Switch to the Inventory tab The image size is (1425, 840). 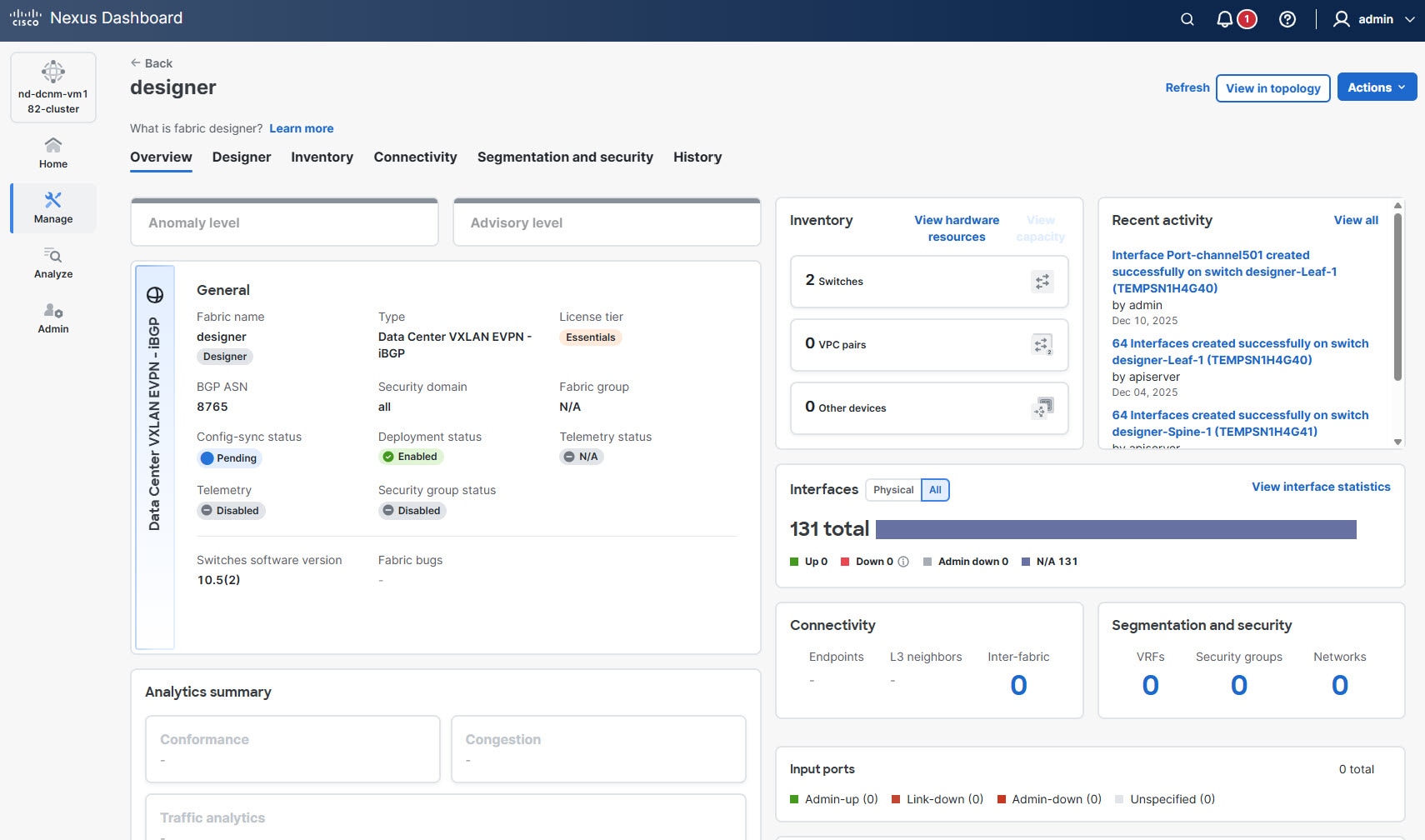322,157
